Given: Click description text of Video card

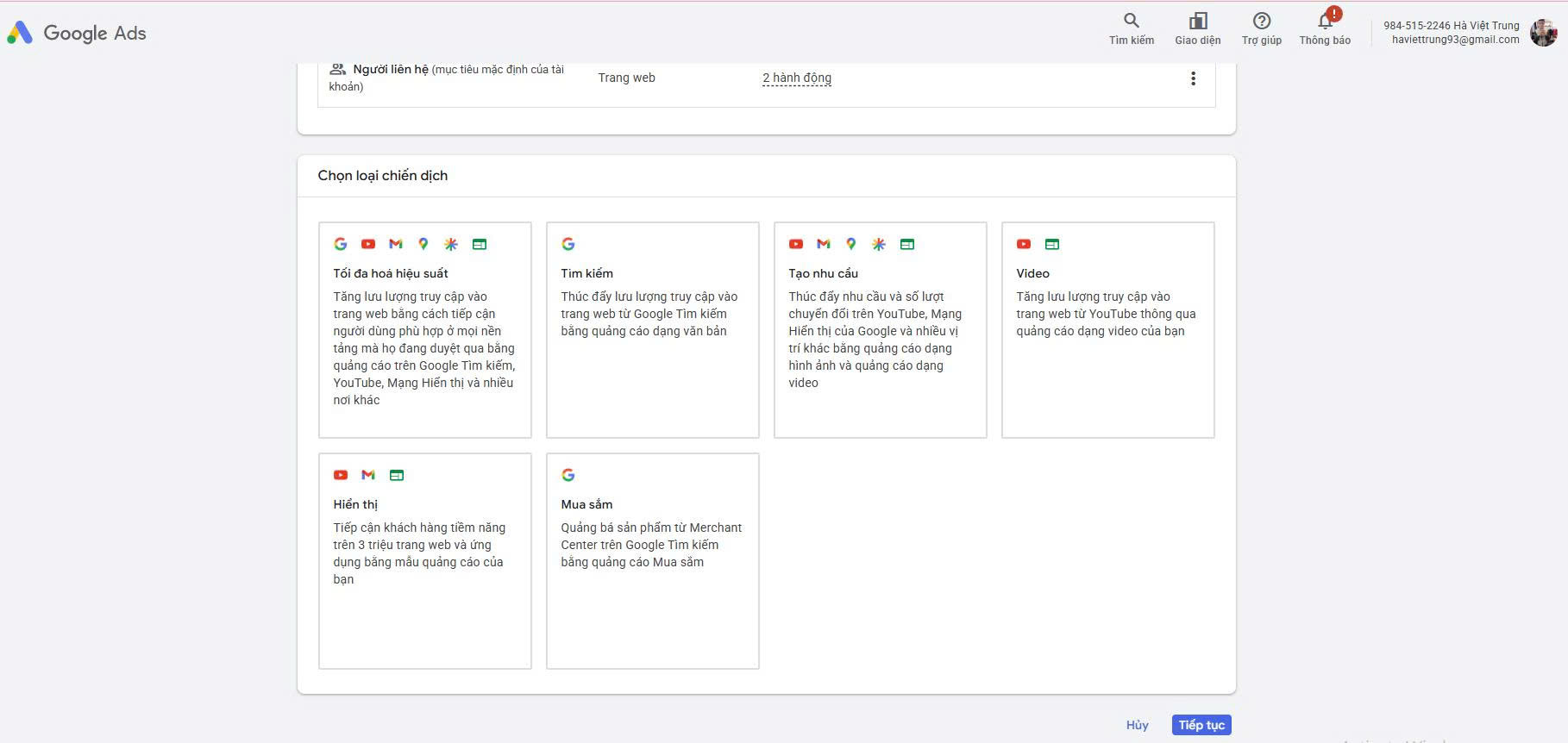Looking at the screenshot, I should (1106, 314).
